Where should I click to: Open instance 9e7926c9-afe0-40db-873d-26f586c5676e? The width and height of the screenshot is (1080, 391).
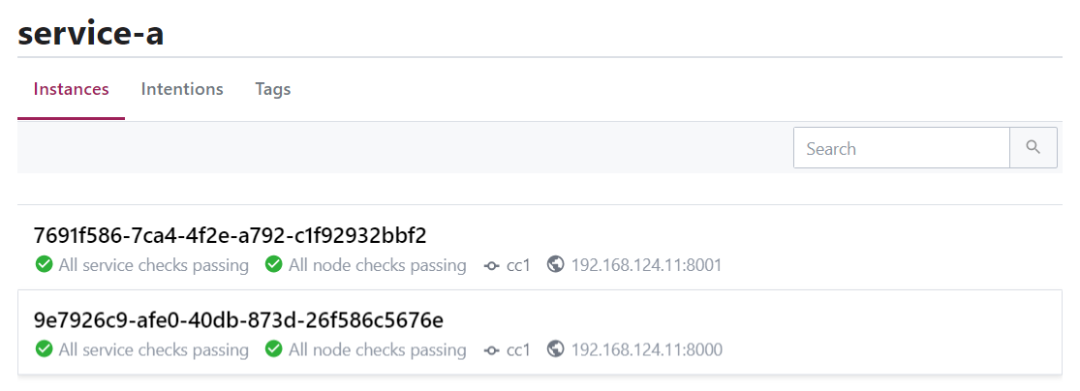coord(238,321)
